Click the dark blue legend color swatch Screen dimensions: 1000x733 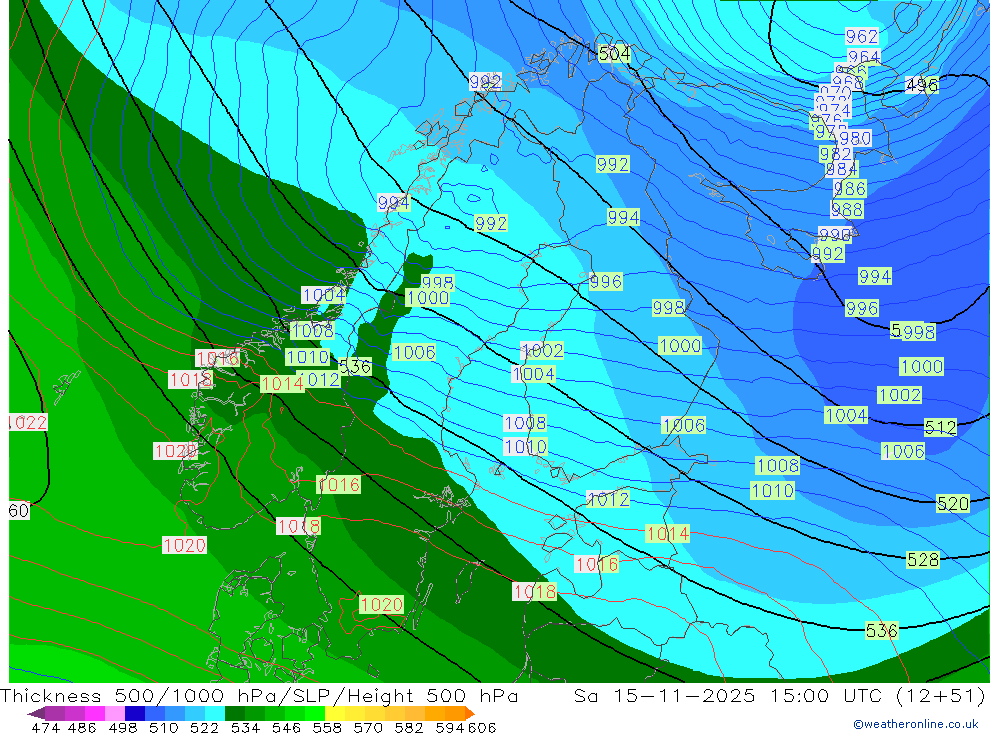click(135, 713)
